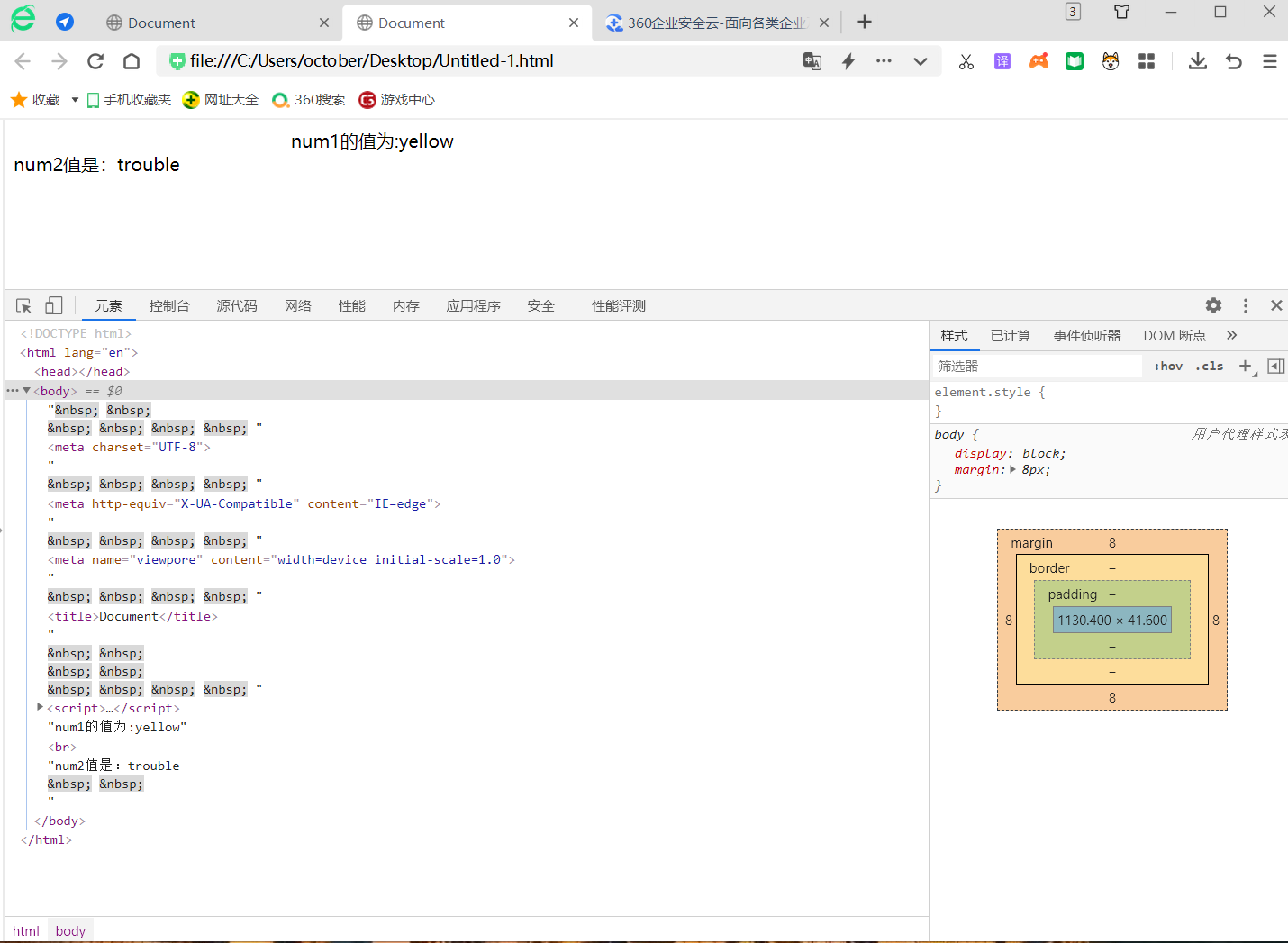This screenshot has height=943, width=1288.
Task: Go back to the previous page
Action: point(23,61)
